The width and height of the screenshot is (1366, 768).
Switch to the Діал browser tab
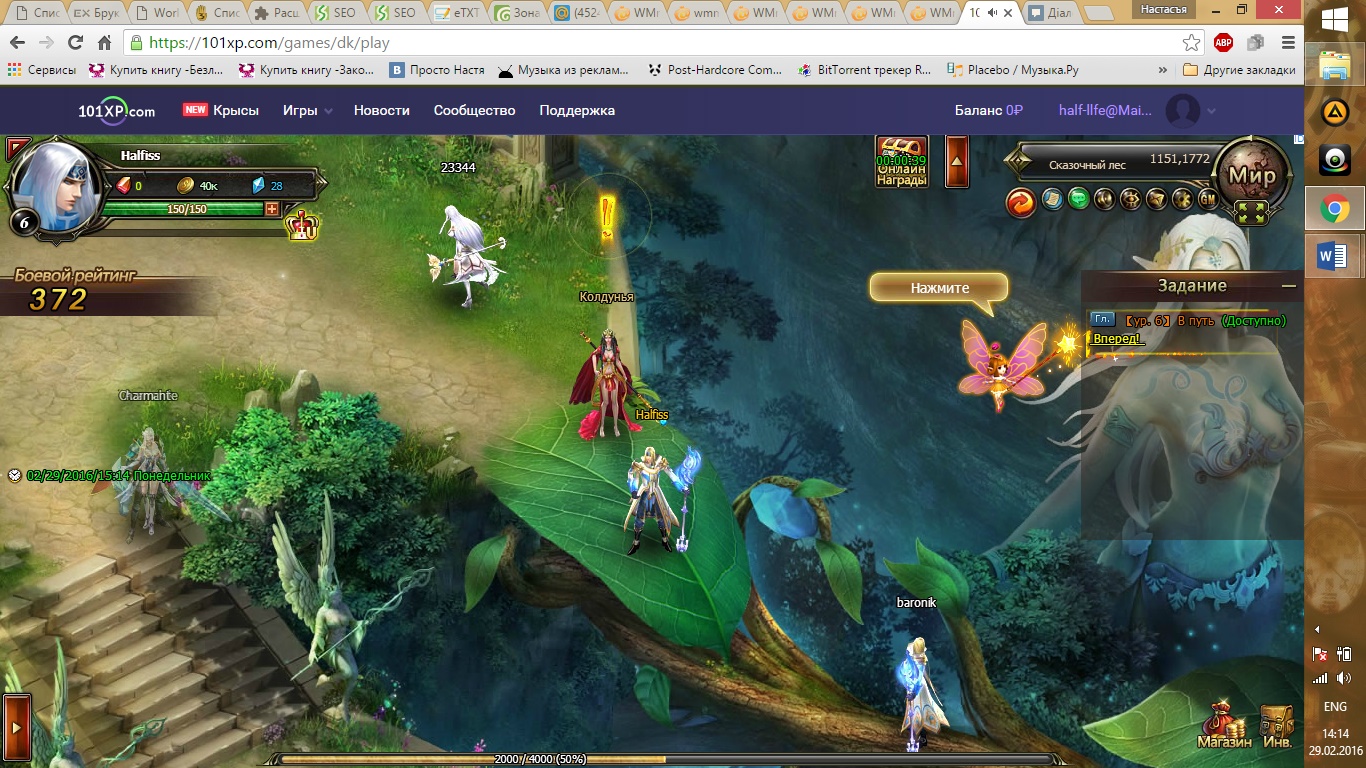point(1050,14)
